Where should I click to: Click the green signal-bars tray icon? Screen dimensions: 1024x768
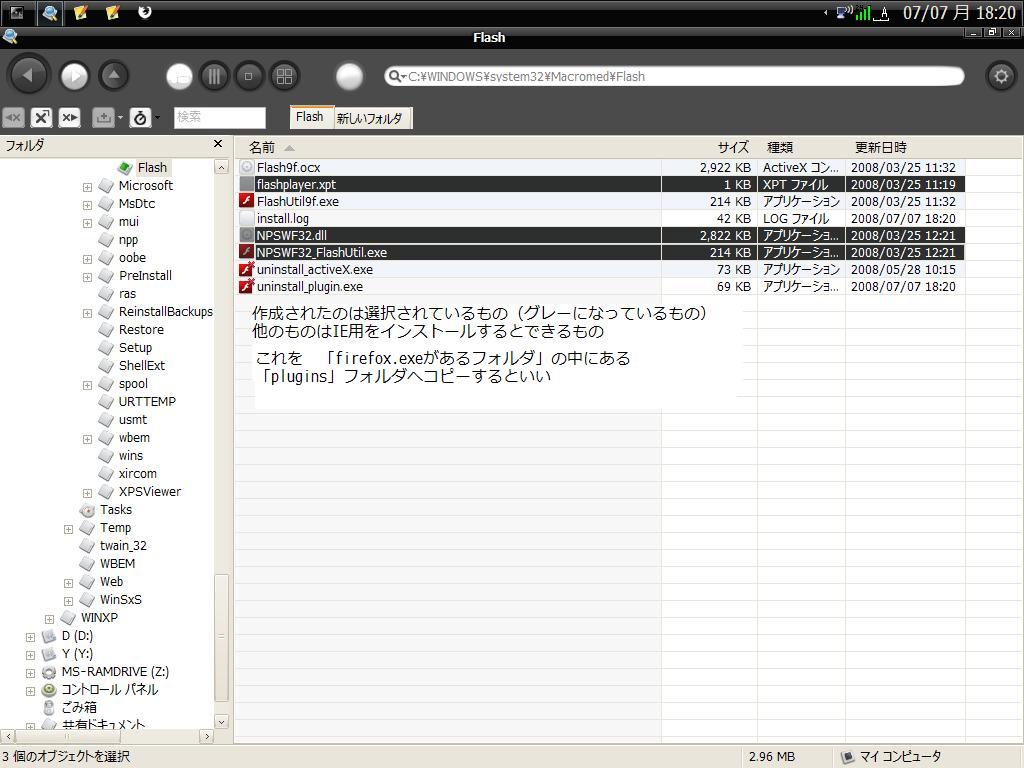point(863,12)
